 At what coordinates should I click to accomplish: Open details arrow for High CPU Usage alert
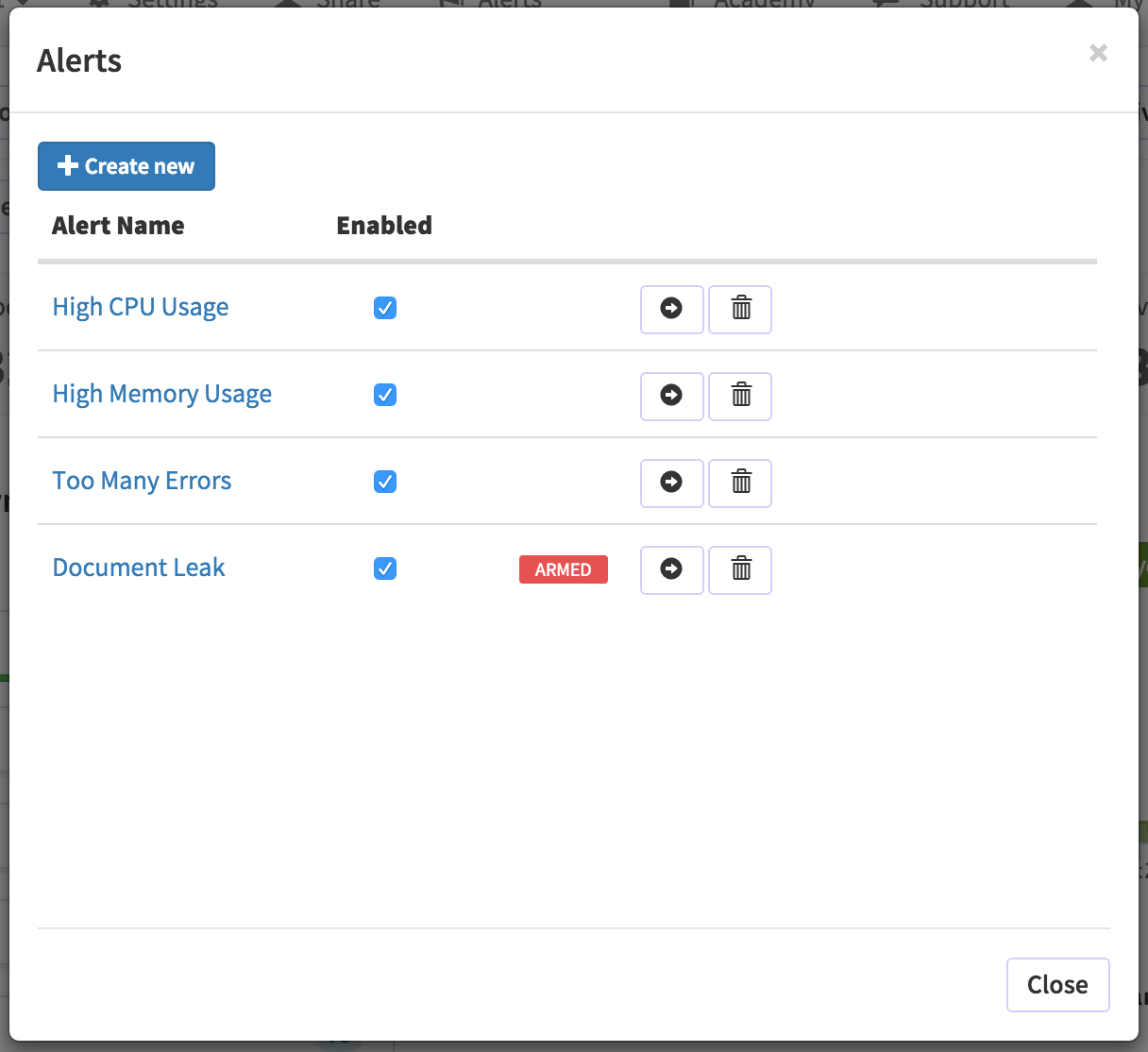point(671,309)
